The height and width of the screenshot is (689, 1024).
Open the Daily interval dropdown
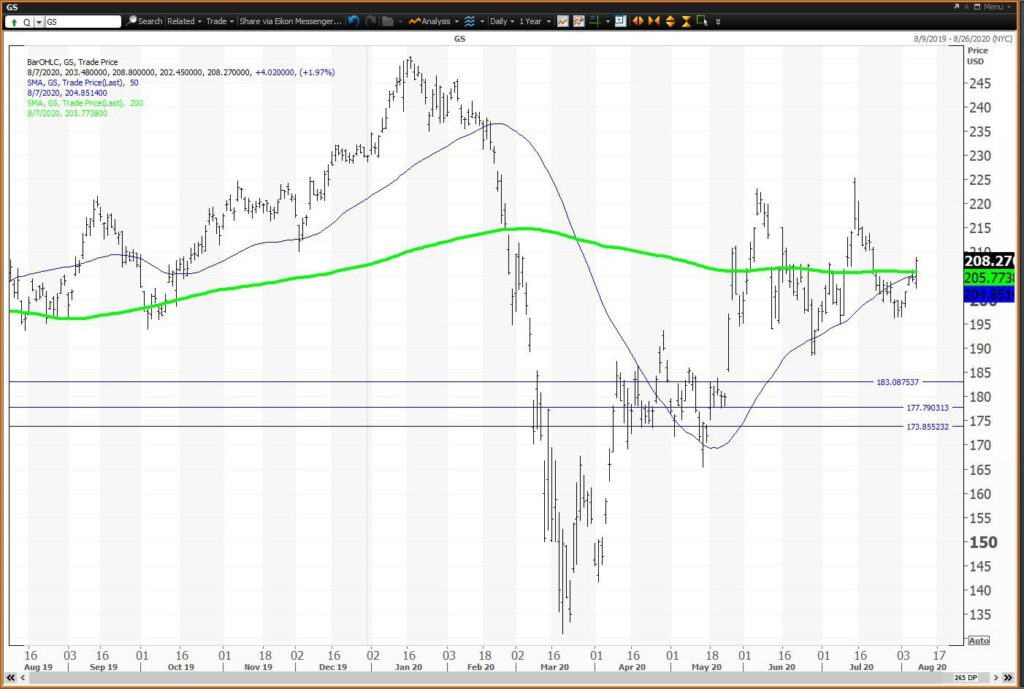pos(502,21)
